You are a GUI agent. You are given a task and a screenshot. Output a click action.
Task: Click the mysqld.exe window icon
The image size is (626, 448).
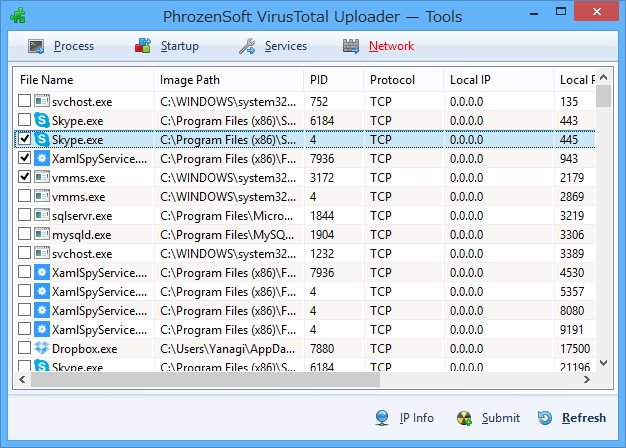pyautogui.click(x=42, y=234)
